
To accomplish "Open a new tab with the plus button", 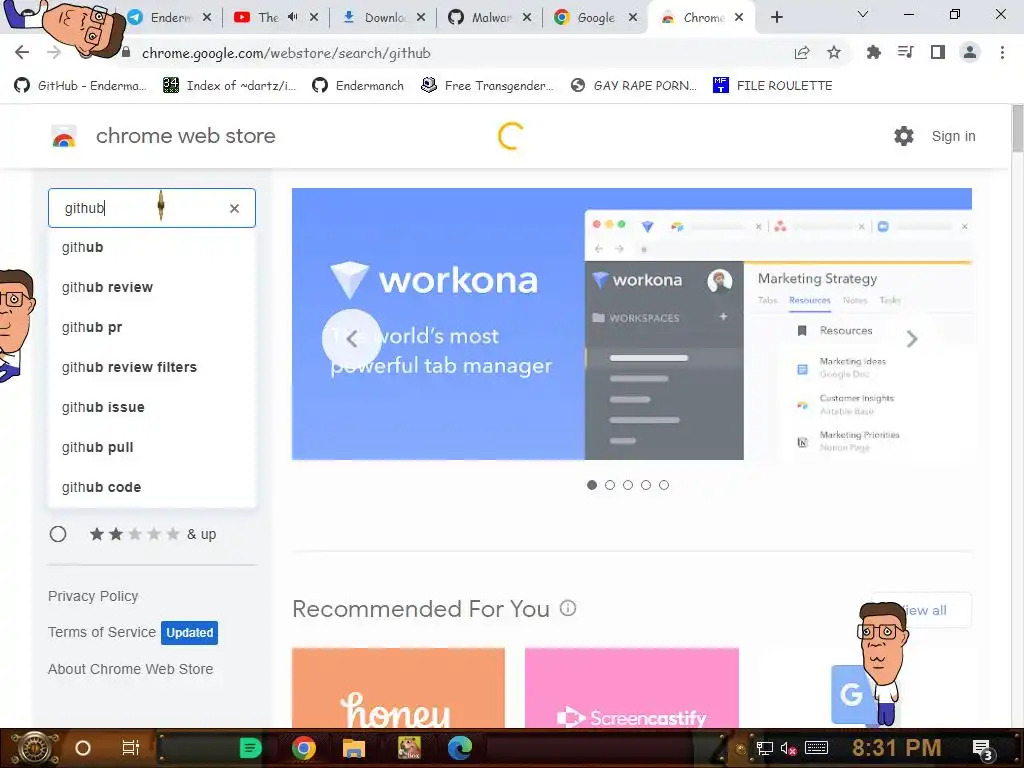I will coord(776,17).
